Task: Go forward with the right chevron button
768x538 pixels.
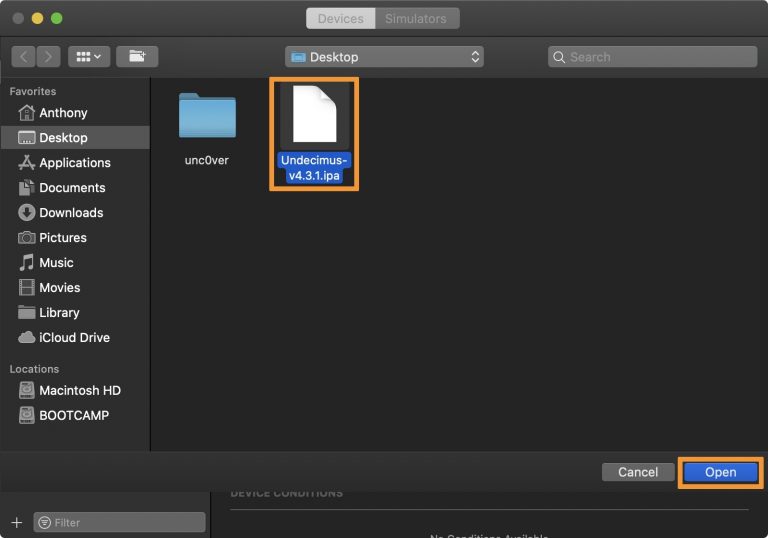Action: [48, 57]
